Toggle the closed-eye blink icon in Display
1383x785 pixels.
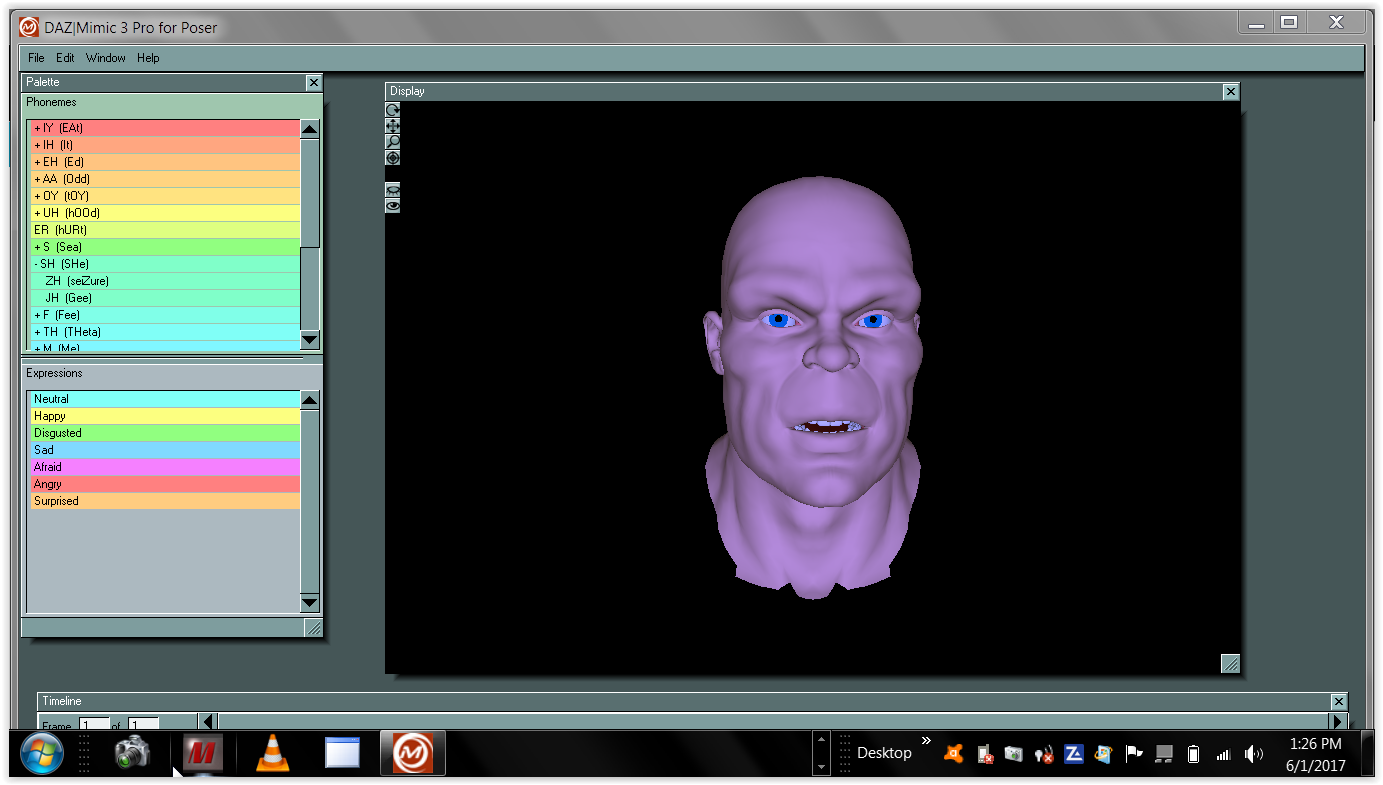pyautogui.click(x=393, y=190)
